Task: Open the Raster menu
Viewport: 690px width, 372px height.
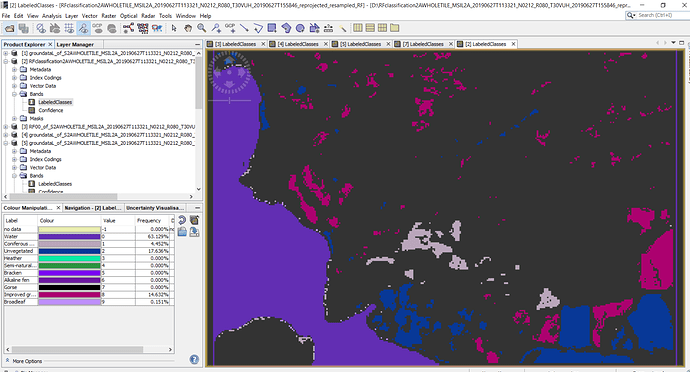Action: coord(109,15)
